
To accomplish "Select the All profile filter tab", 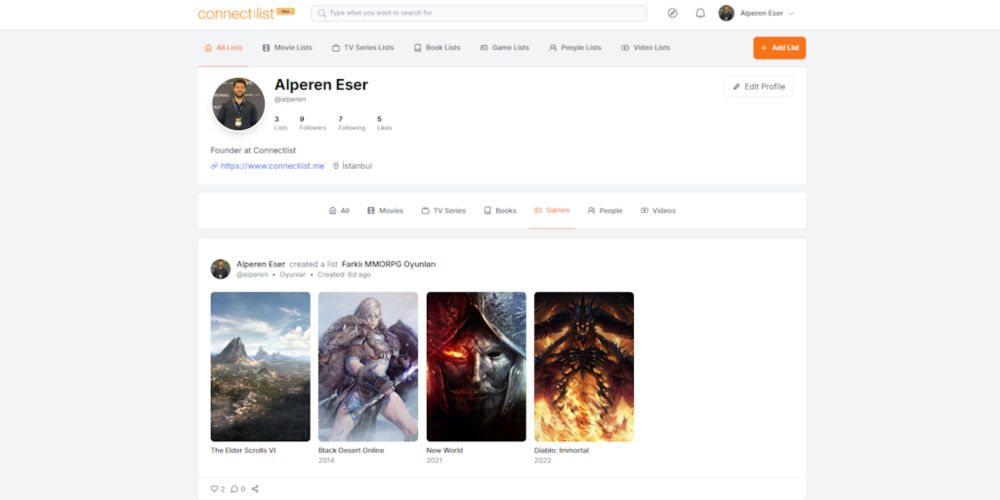I will [339, 210].
